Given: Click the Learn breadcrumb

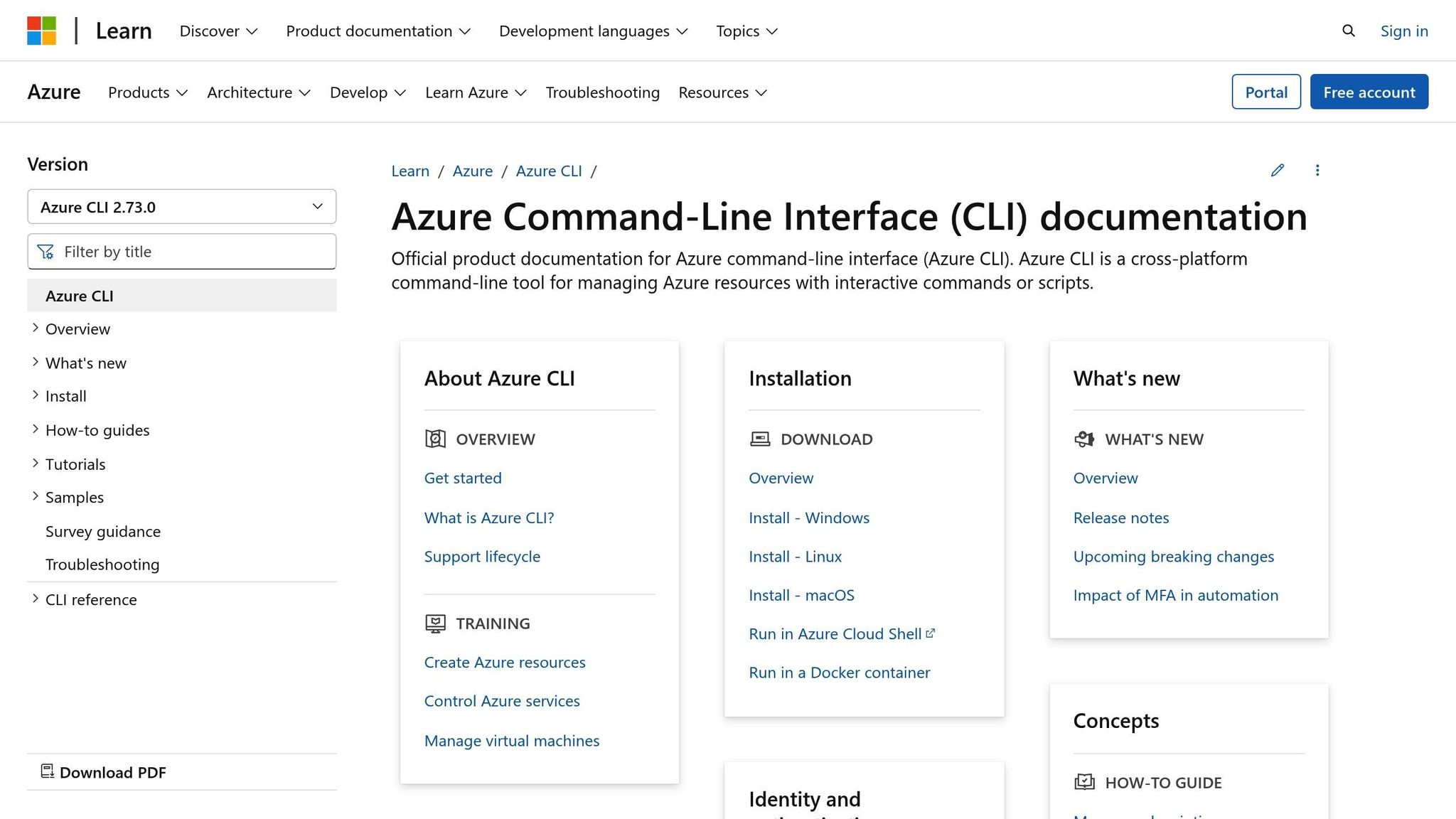Looking at the screenshot, I should click(410, 171).
